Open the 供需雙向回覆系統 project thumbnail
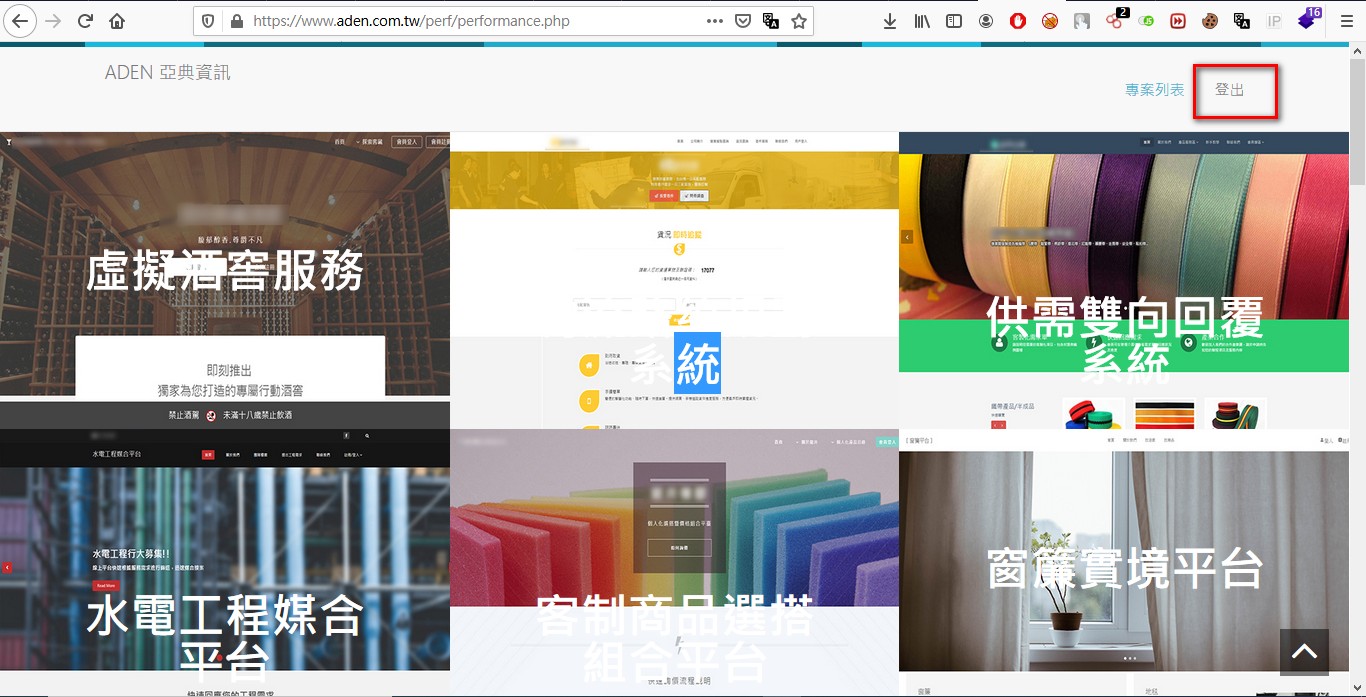 [1124, 280]
